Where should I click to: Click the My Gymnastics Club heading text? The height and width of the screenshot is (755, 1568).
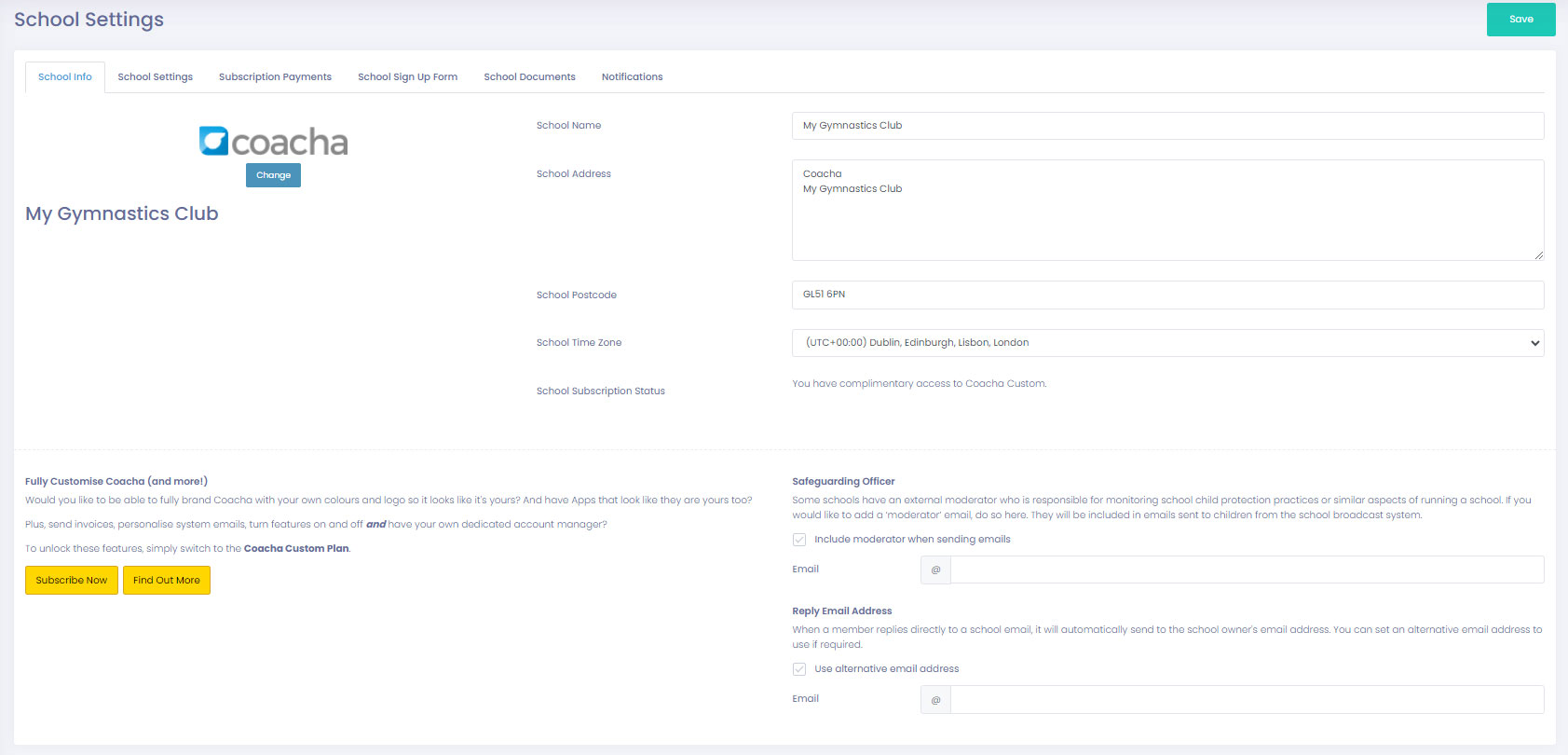point(122,213)
